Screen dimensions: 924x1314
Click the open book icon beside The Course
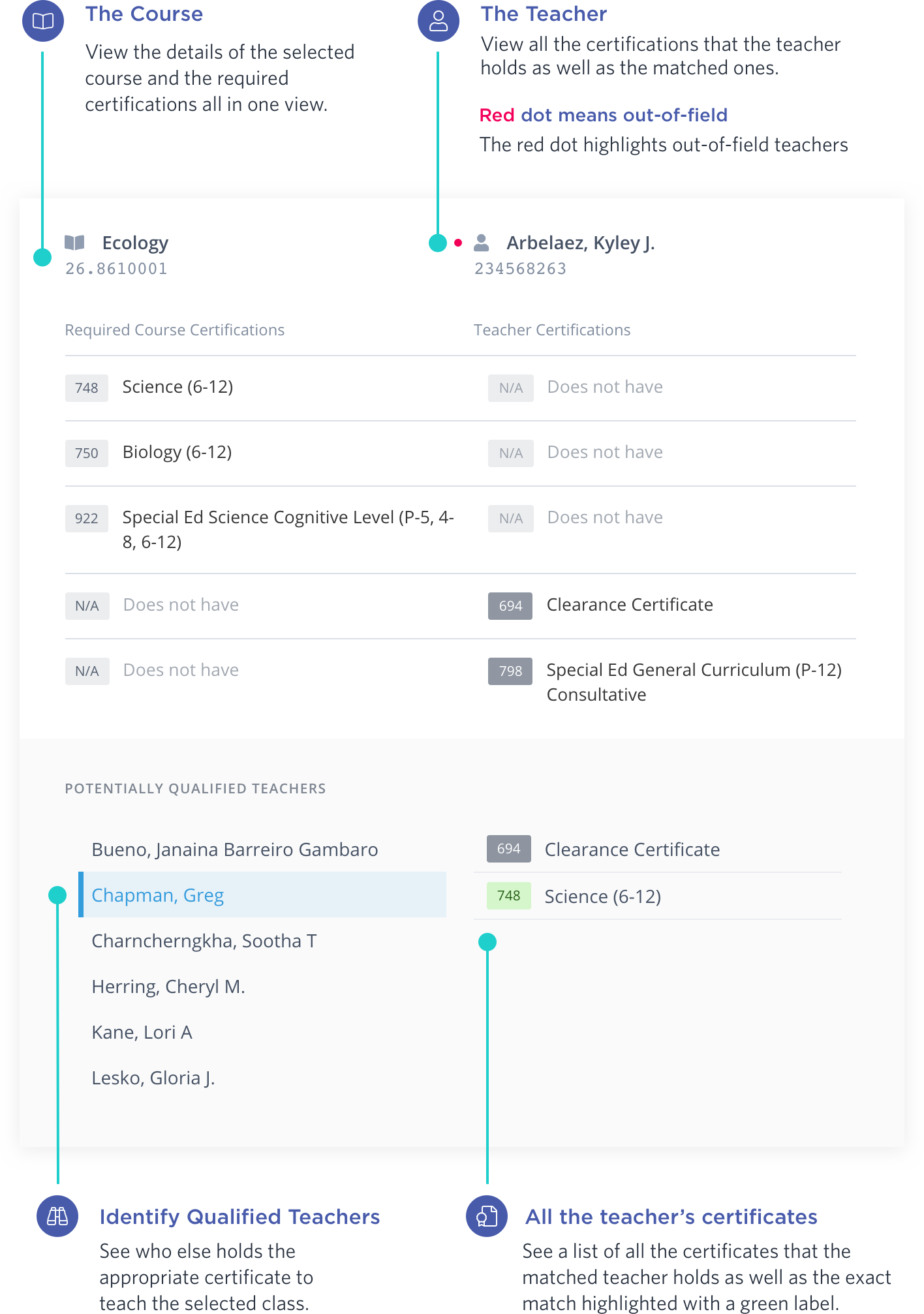click(x=43, y=21)
